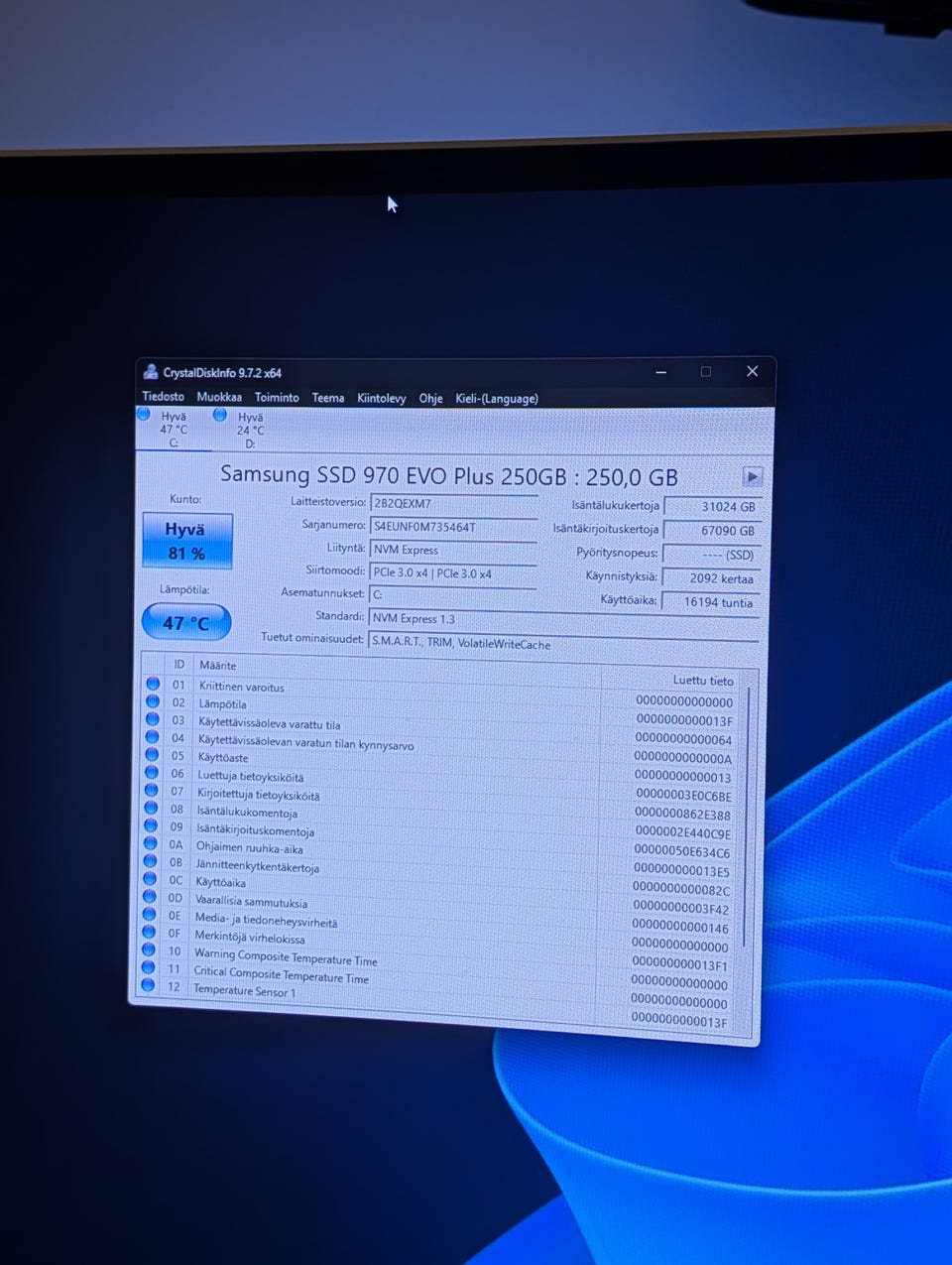The height and width of the screenshot is (1265, 952).
Task: Click status dot for Kirjoitettuja tietoyksiköitä
Action: 151,791
